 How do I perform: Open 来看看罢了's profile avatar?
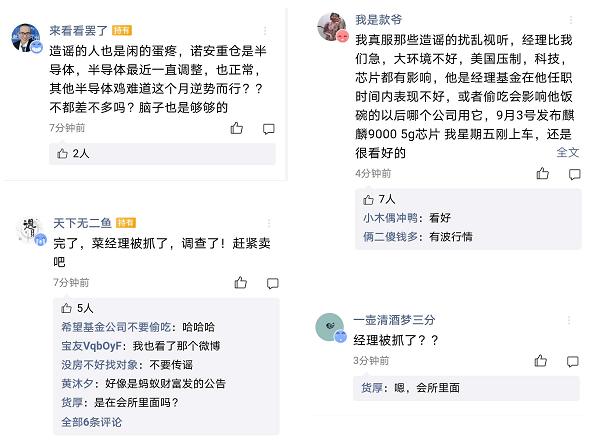(x=25, y=38)
